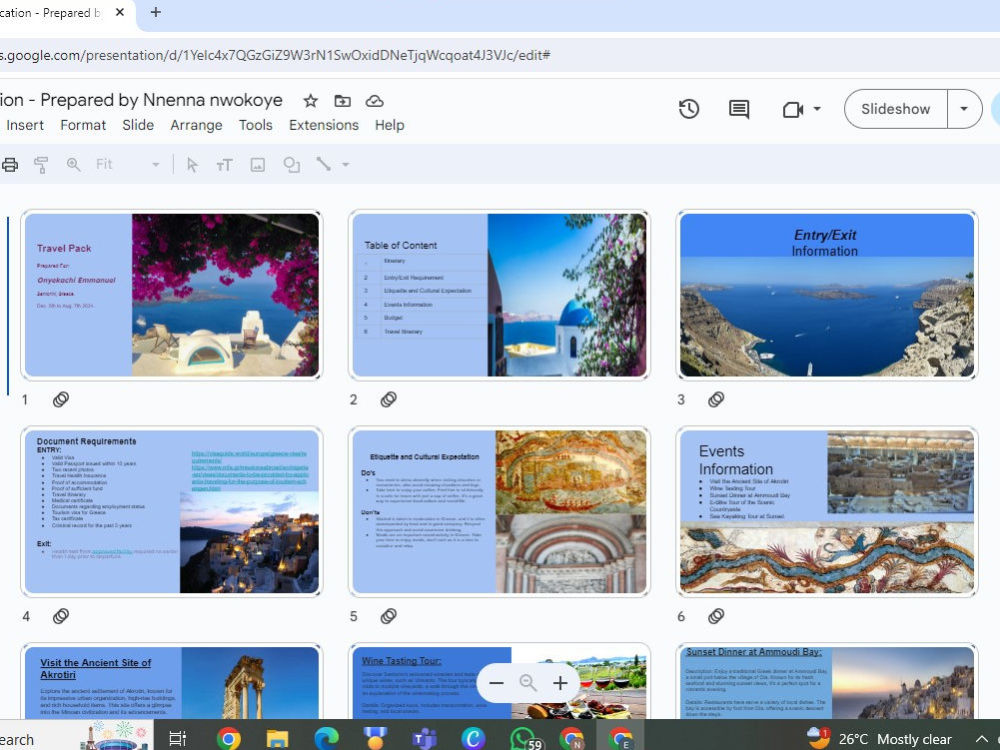
Task: Click the browser address bar URL
Action: 275,55
